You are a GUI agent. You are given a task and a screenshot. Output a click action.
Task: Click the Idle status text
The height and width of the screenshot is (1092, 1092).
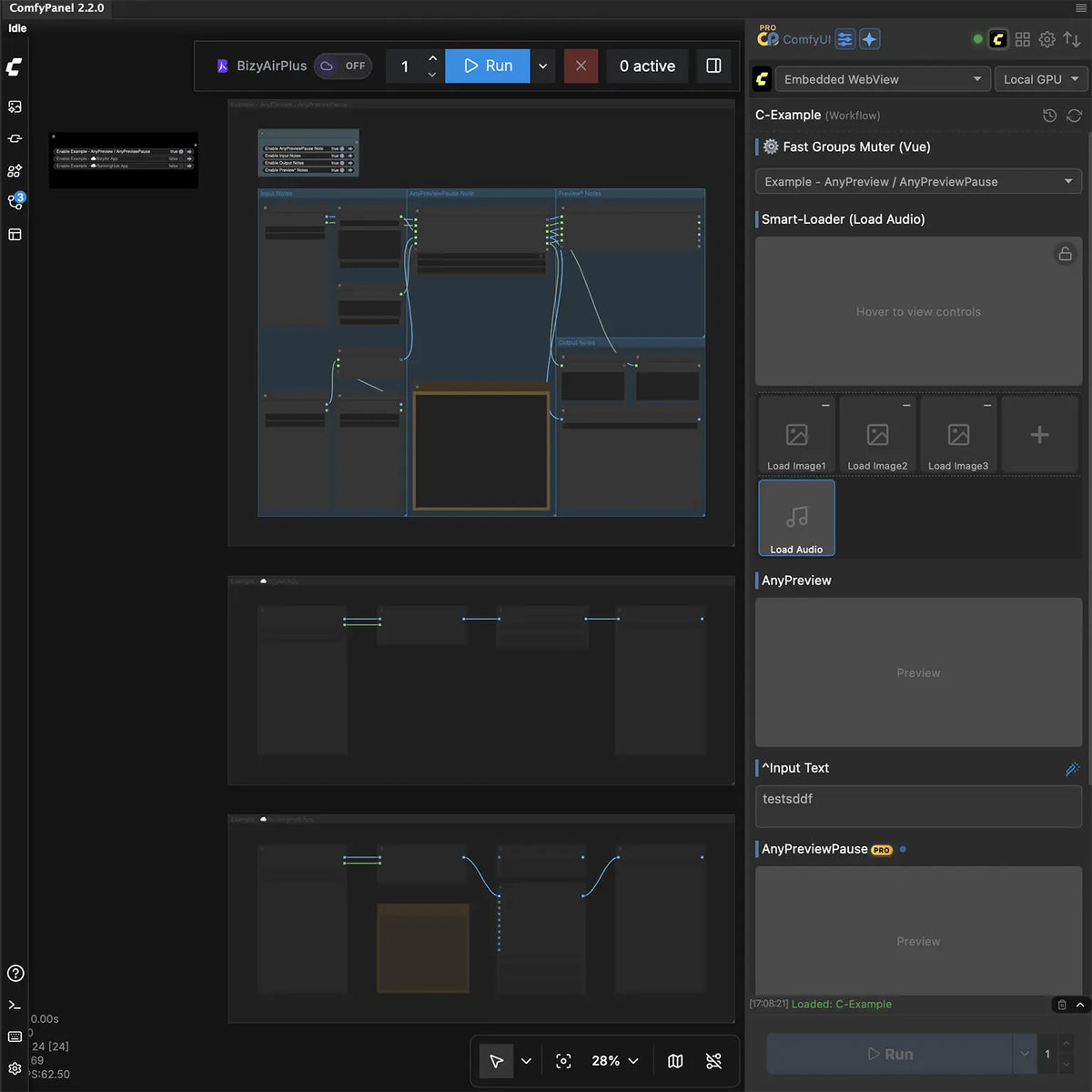click(17, 28)
